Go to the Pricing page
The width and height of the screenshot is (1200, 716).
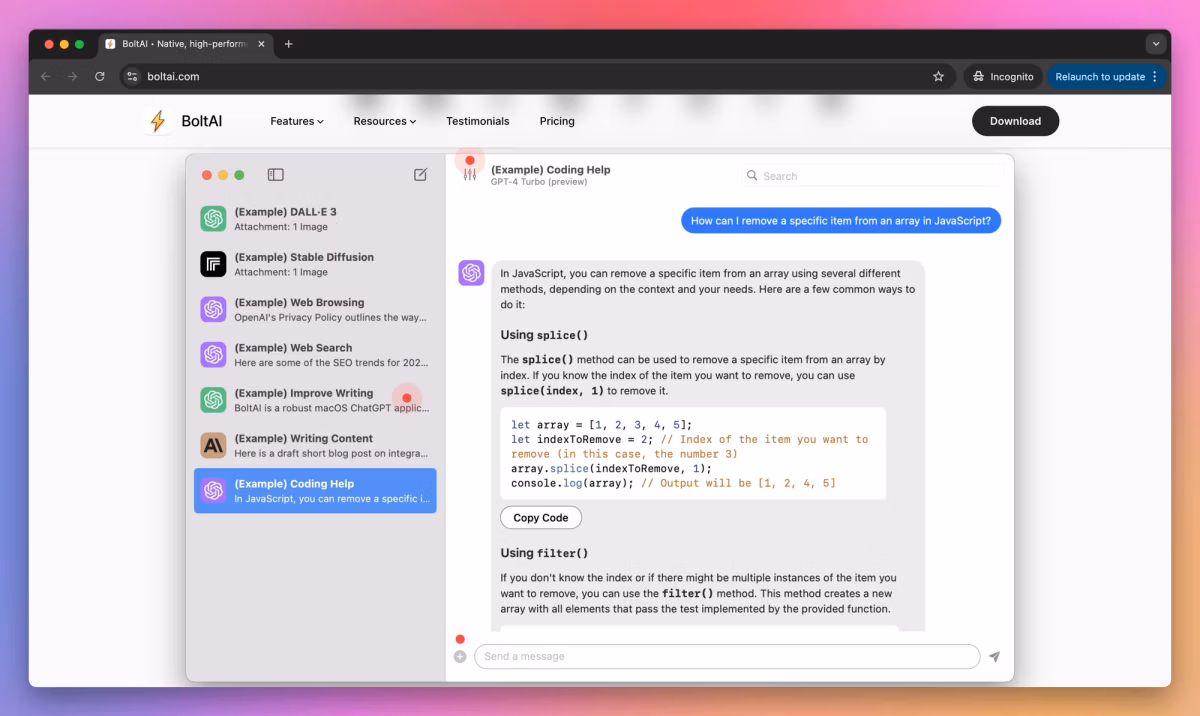(557, 121)
